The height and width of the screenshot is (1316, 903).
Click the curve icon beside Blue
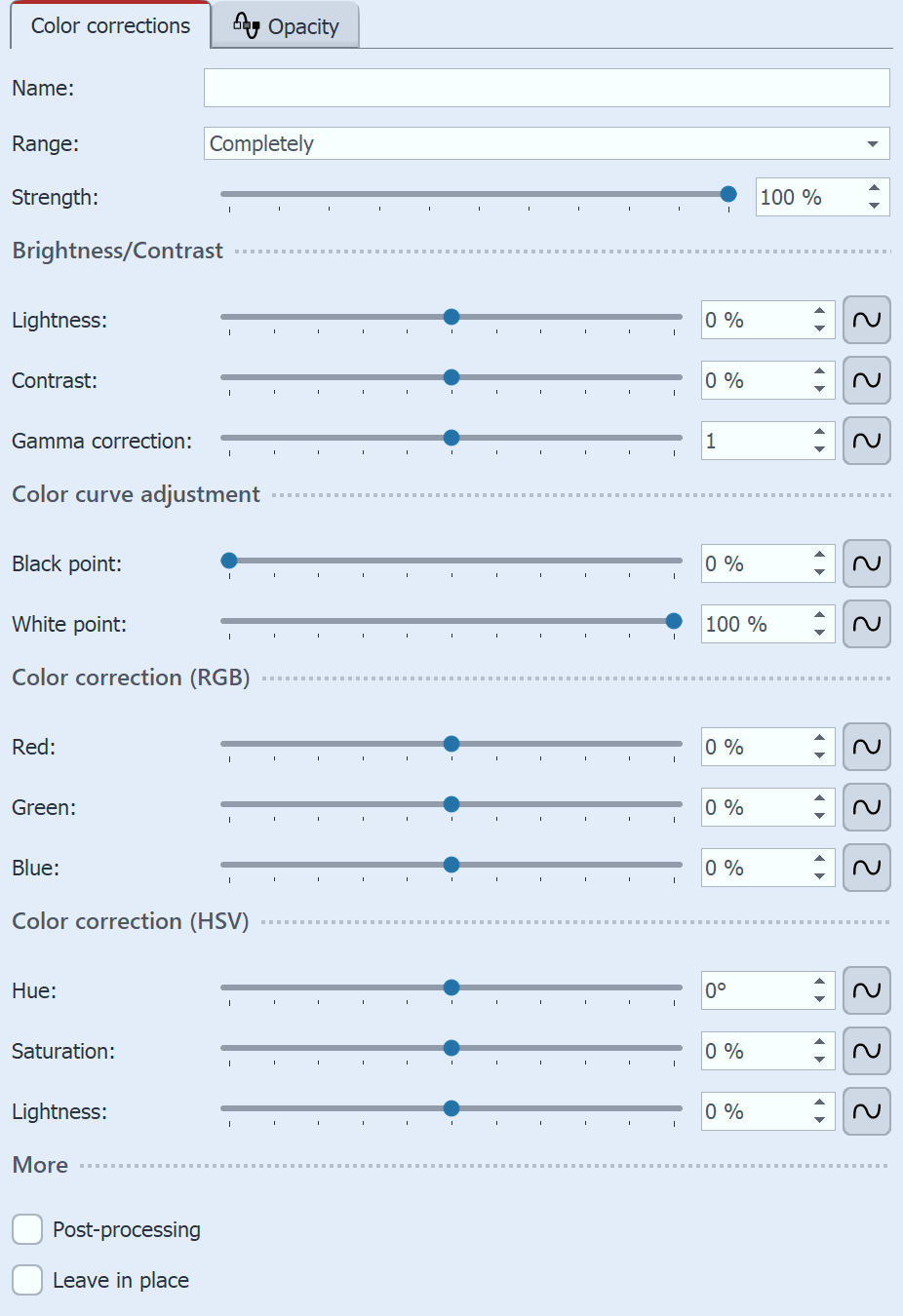click(866, 868)
